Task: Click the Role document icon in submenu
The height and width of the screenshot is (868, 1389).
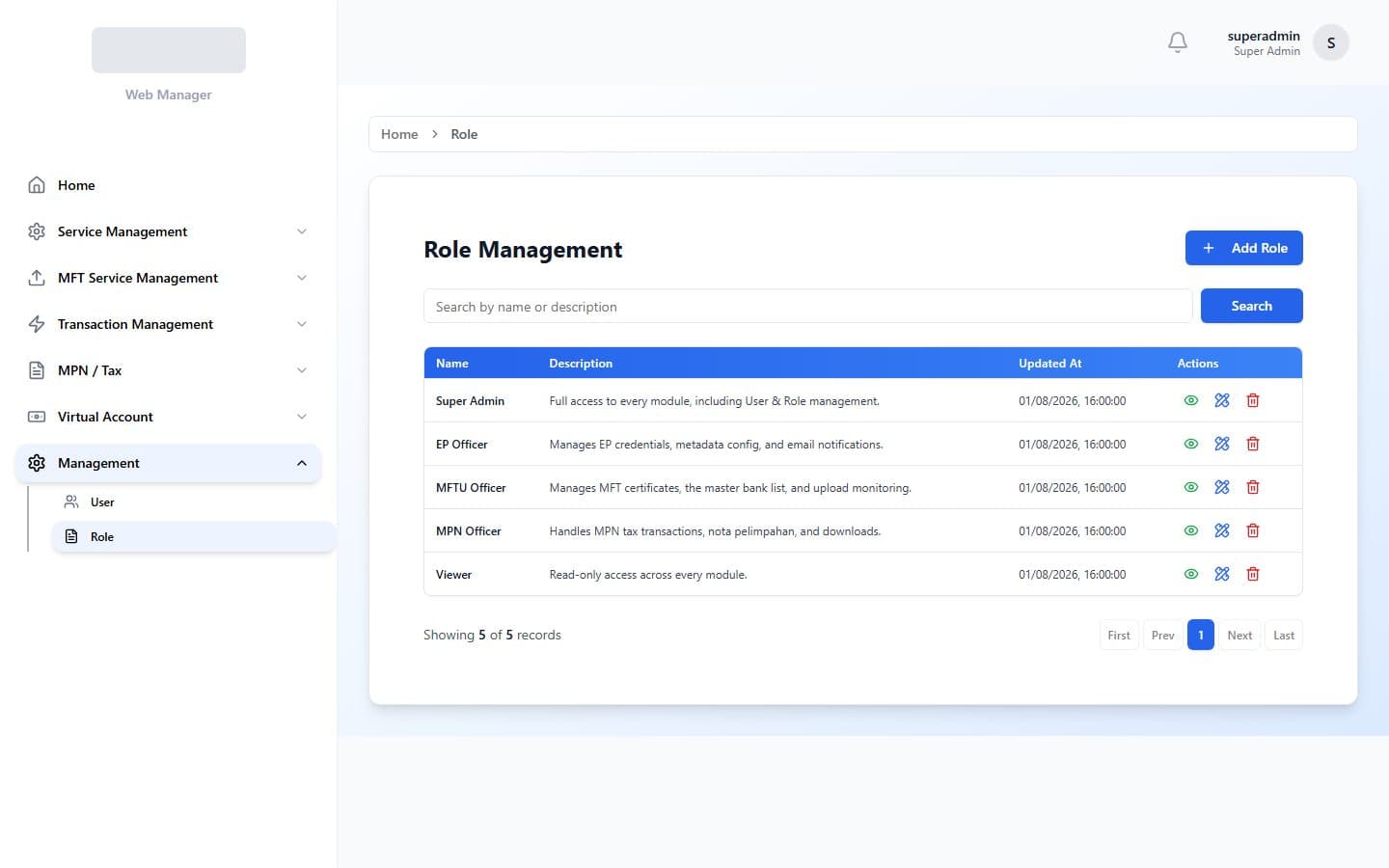Action: click(x=71, y=536)
